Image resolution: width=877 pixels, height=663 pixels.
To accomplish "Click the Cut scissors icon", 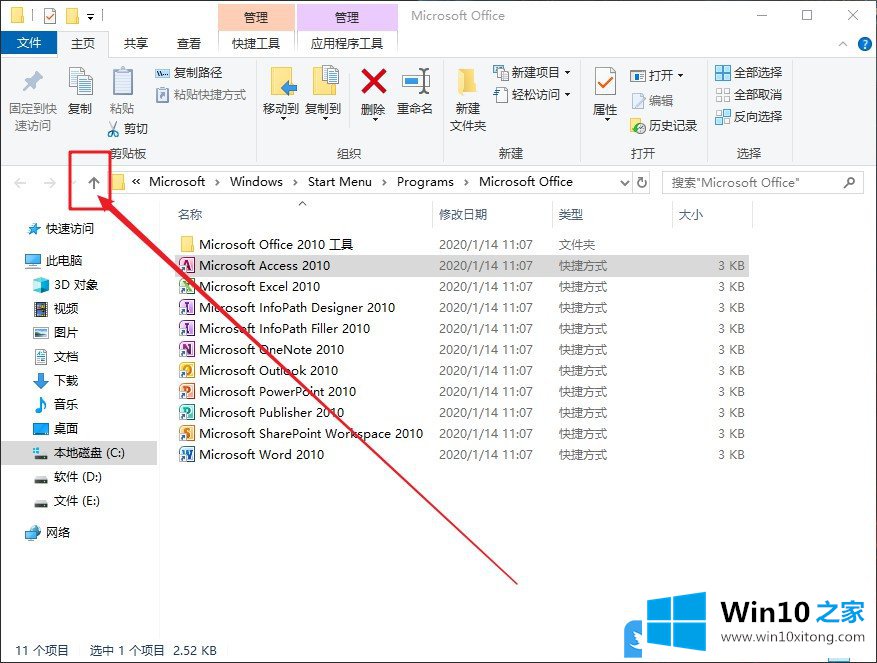I will coord(113,129).
